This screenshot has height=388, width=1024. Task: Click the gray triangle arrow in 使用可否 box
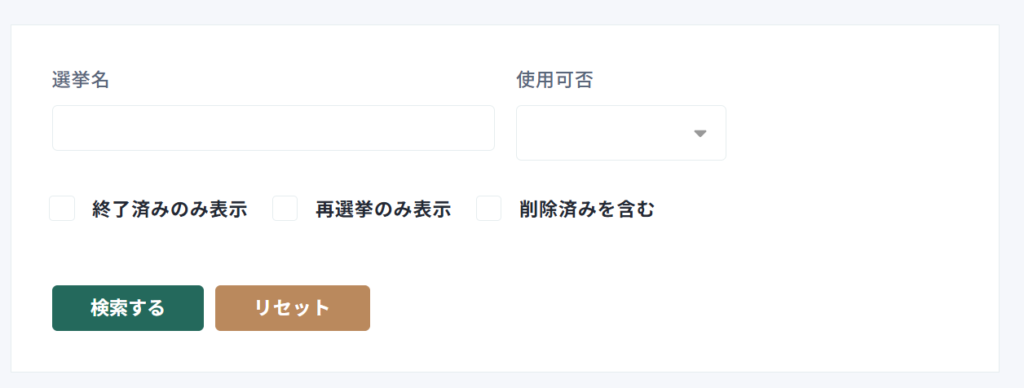coord(700,134)
